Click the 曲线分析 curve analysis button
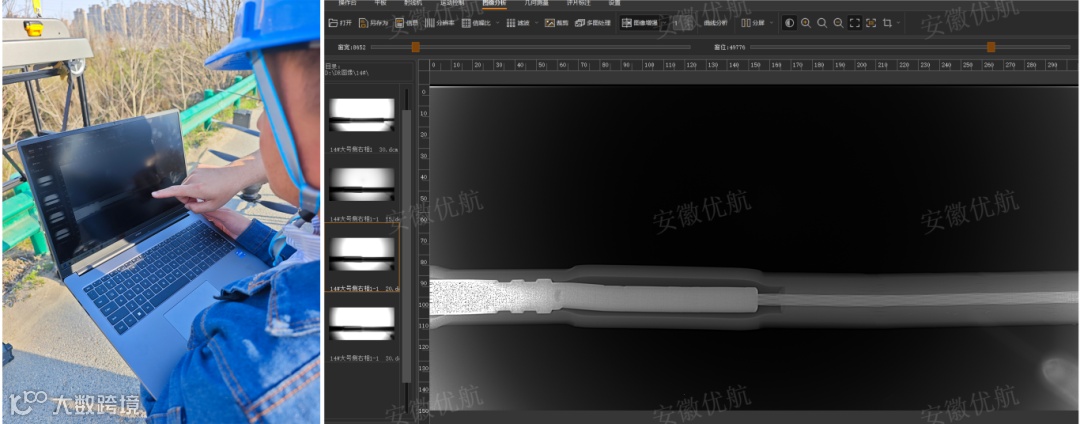 click(716, 23)
